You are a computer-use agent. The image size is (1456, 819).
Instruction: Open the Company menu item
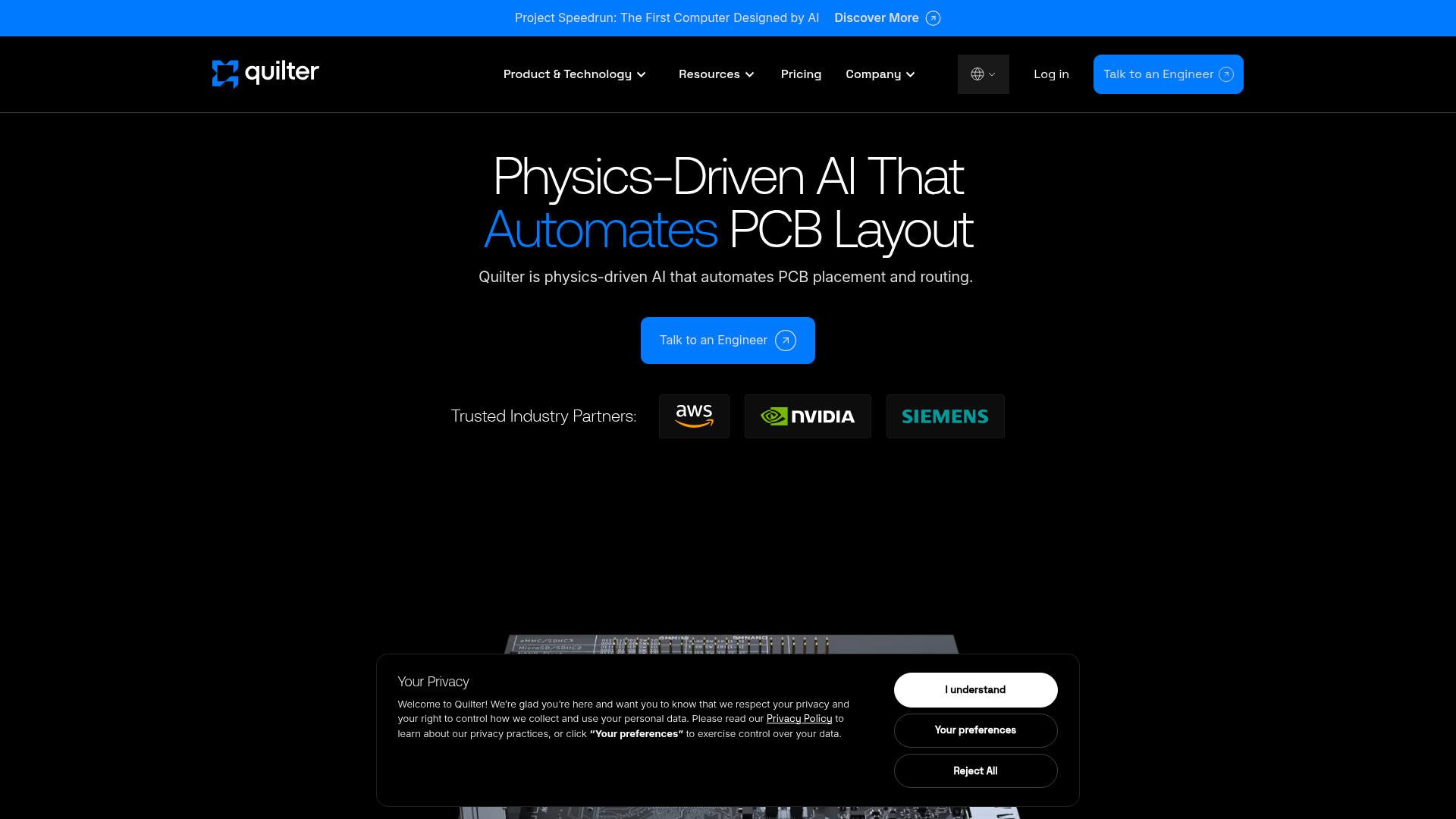tap(873, 74)
